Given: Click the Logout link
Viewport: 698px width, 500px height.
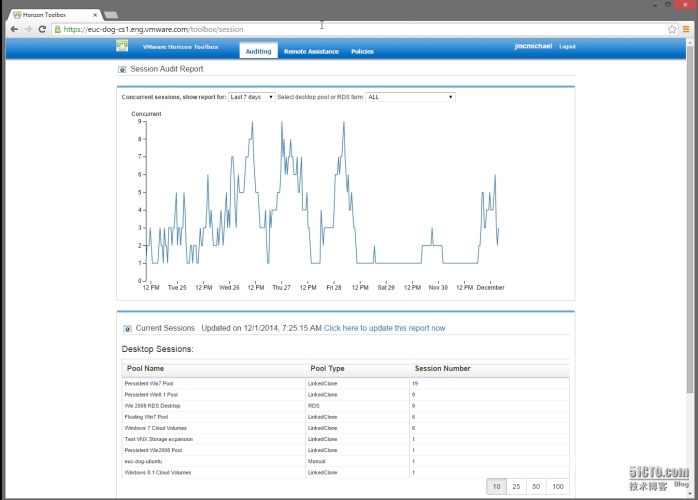Looking at the screenshot, I should point(567,46).
